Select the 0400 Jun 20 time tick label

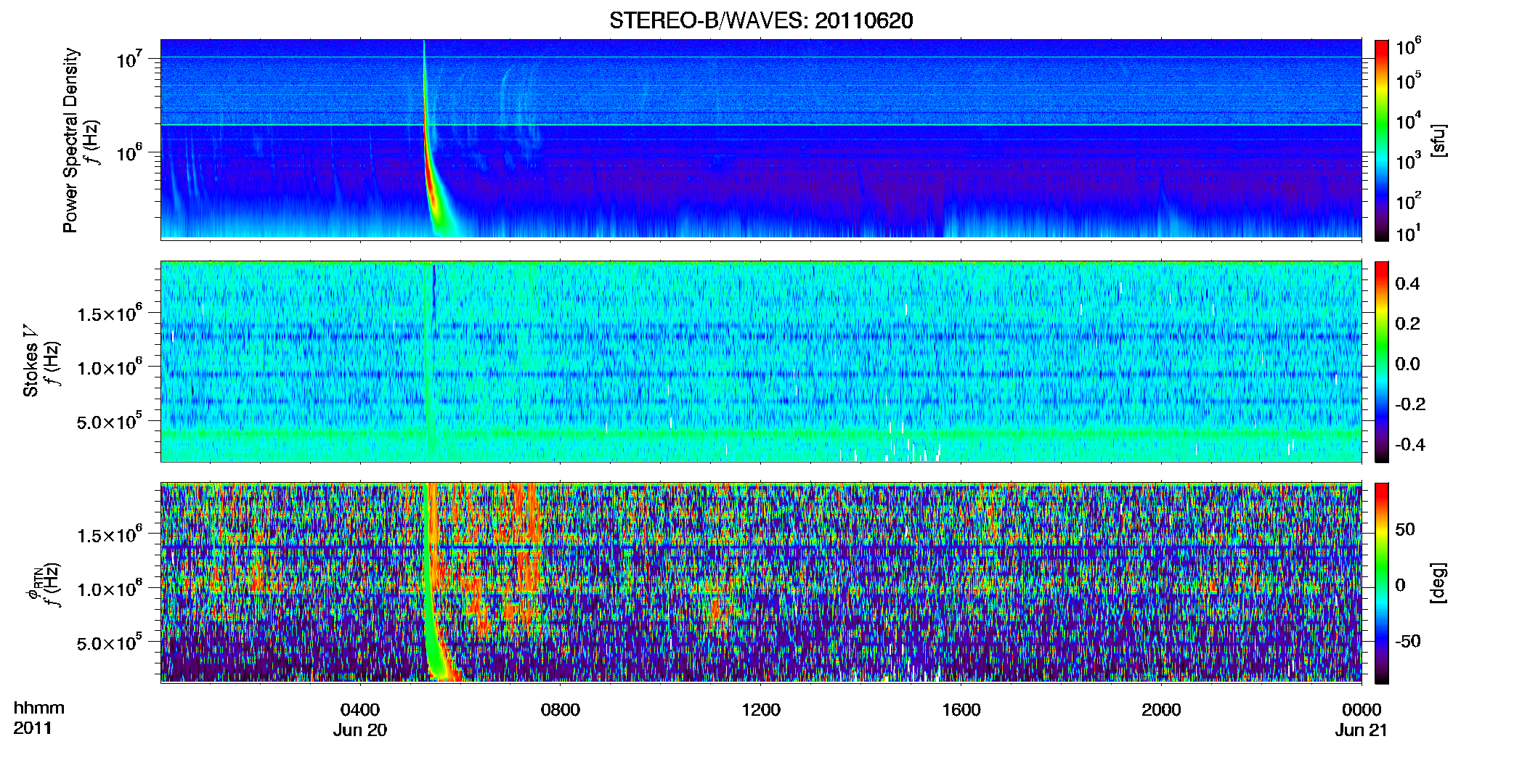[360, 719]
